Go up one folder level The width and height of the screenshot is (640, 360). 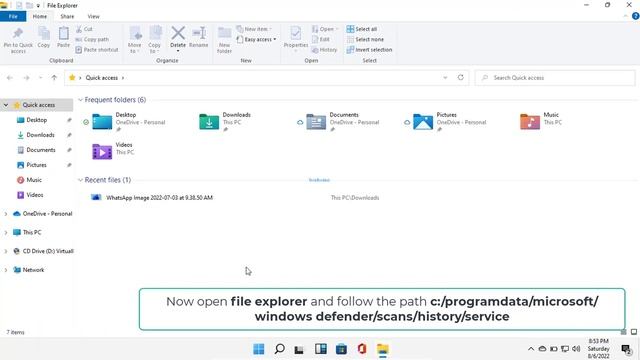[54, 78]
